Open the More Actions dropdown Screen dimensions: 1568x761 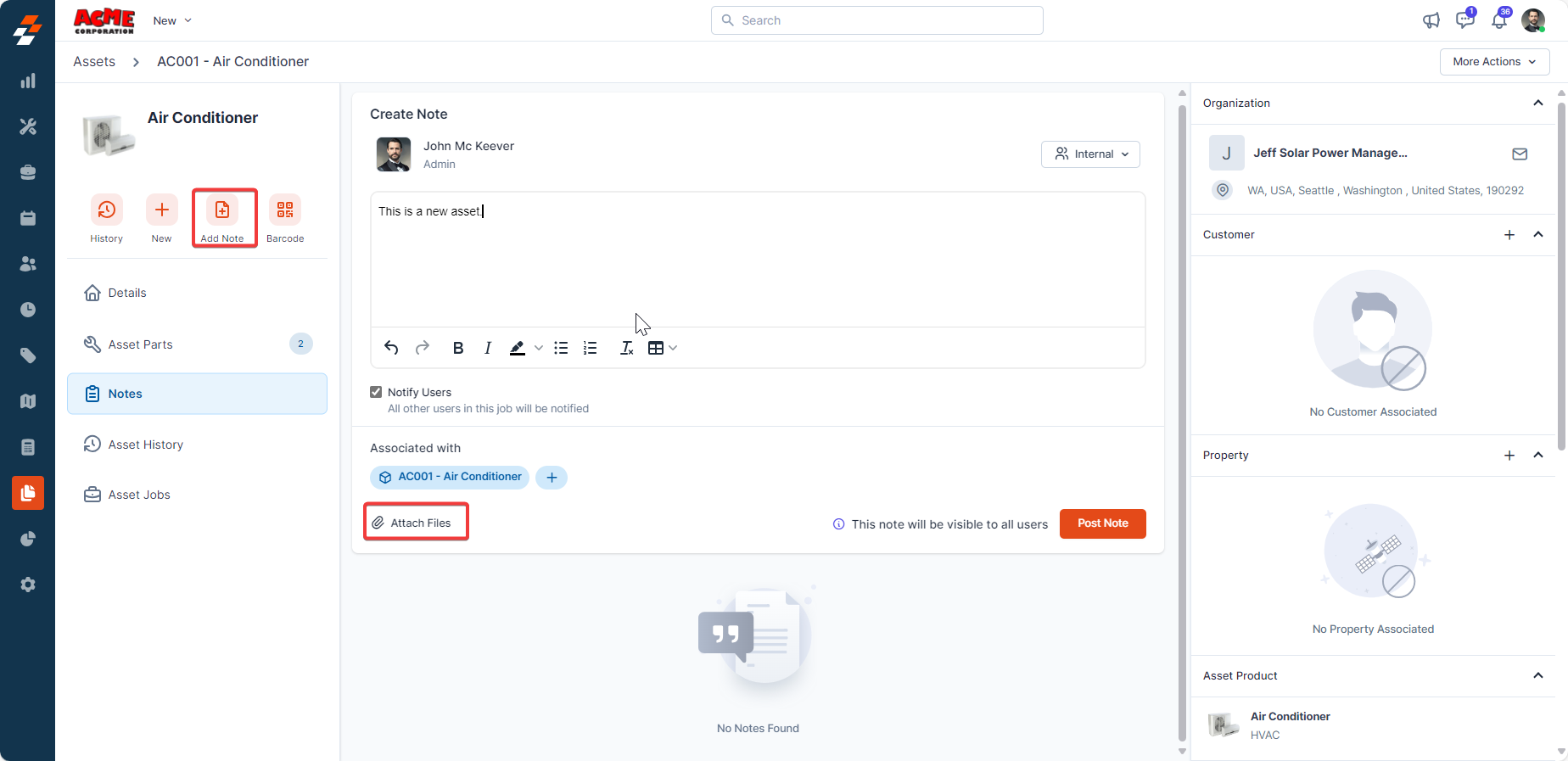(x=1495, y=62)
